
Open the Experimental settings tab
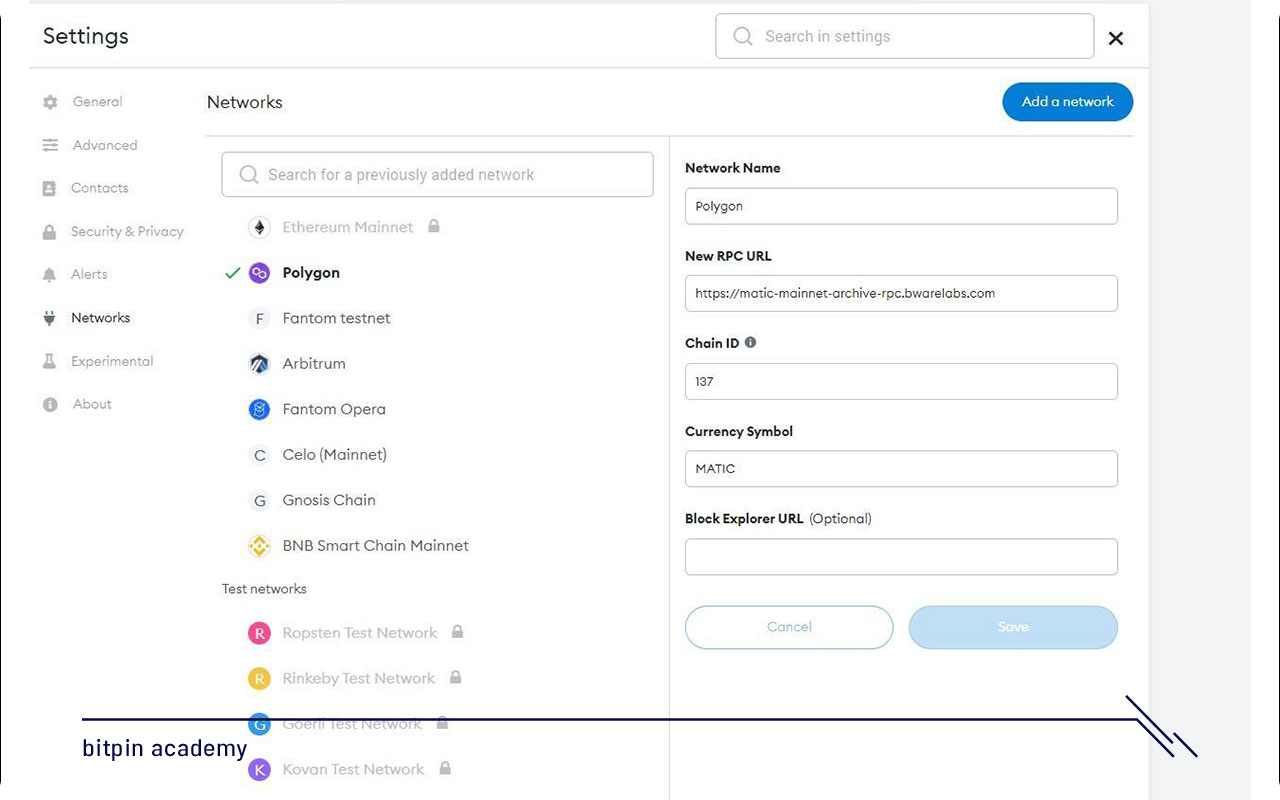pyautogui.click(x=112, y=361)
